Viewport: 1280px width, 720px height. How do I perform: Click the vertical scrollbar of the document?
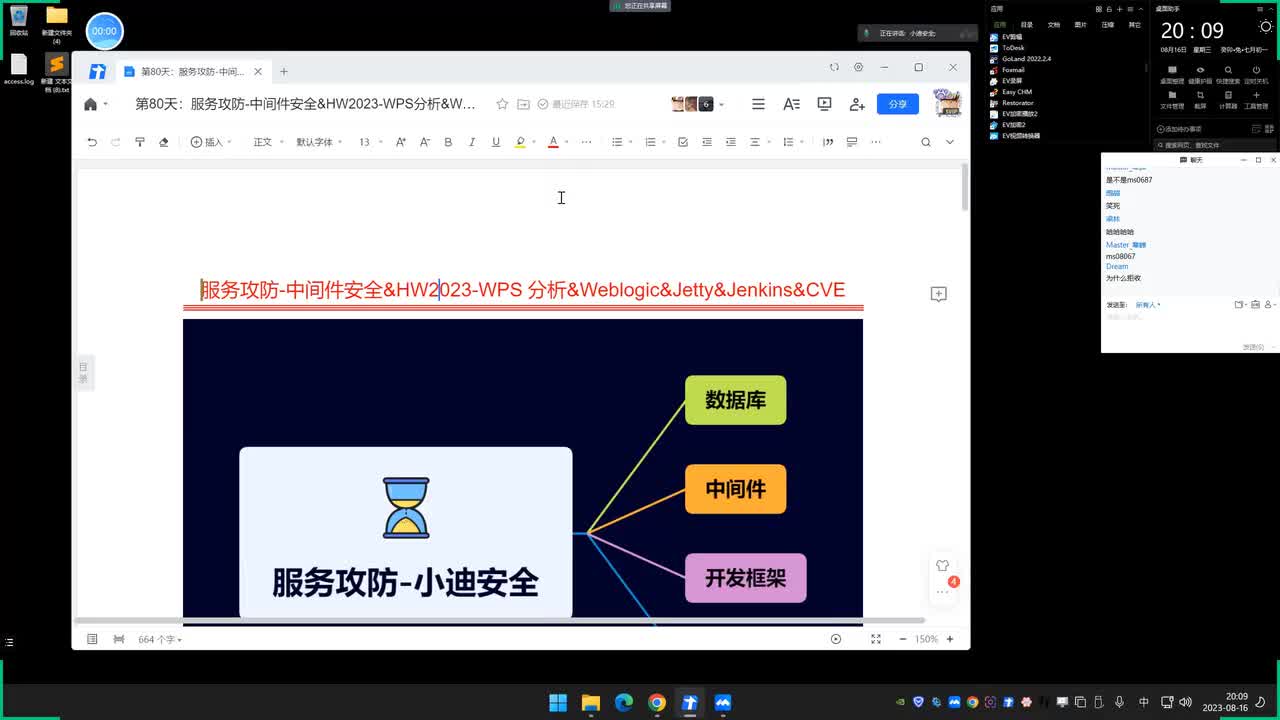point(965,187)
